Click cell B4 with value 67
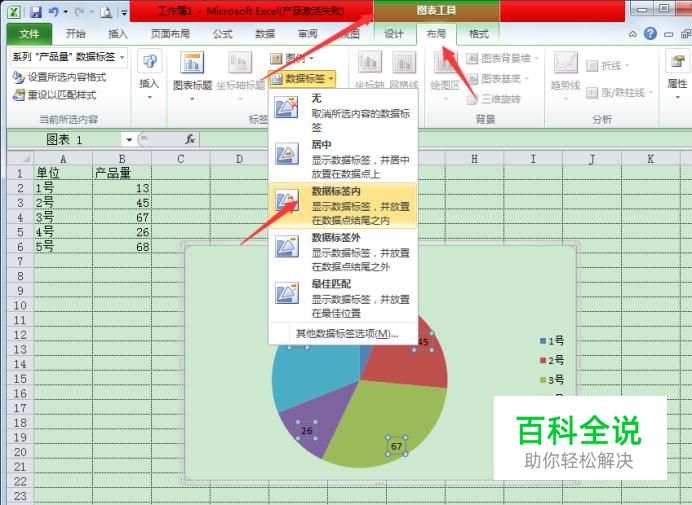The height and width of the screenshot is (505, 692). 122,217
